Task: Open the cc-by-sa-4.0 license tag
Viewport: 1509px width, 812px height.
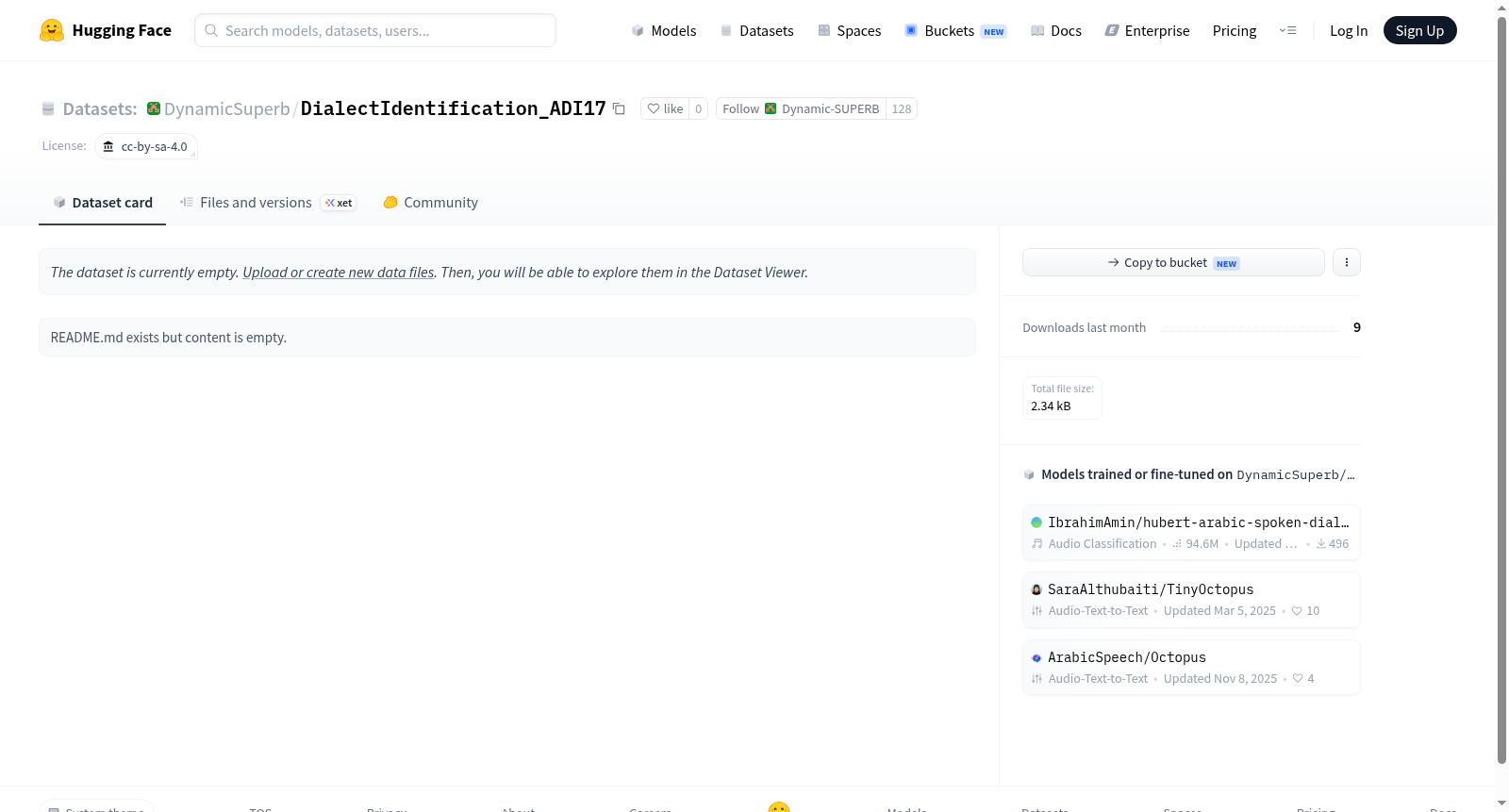Action: (146, 146)
